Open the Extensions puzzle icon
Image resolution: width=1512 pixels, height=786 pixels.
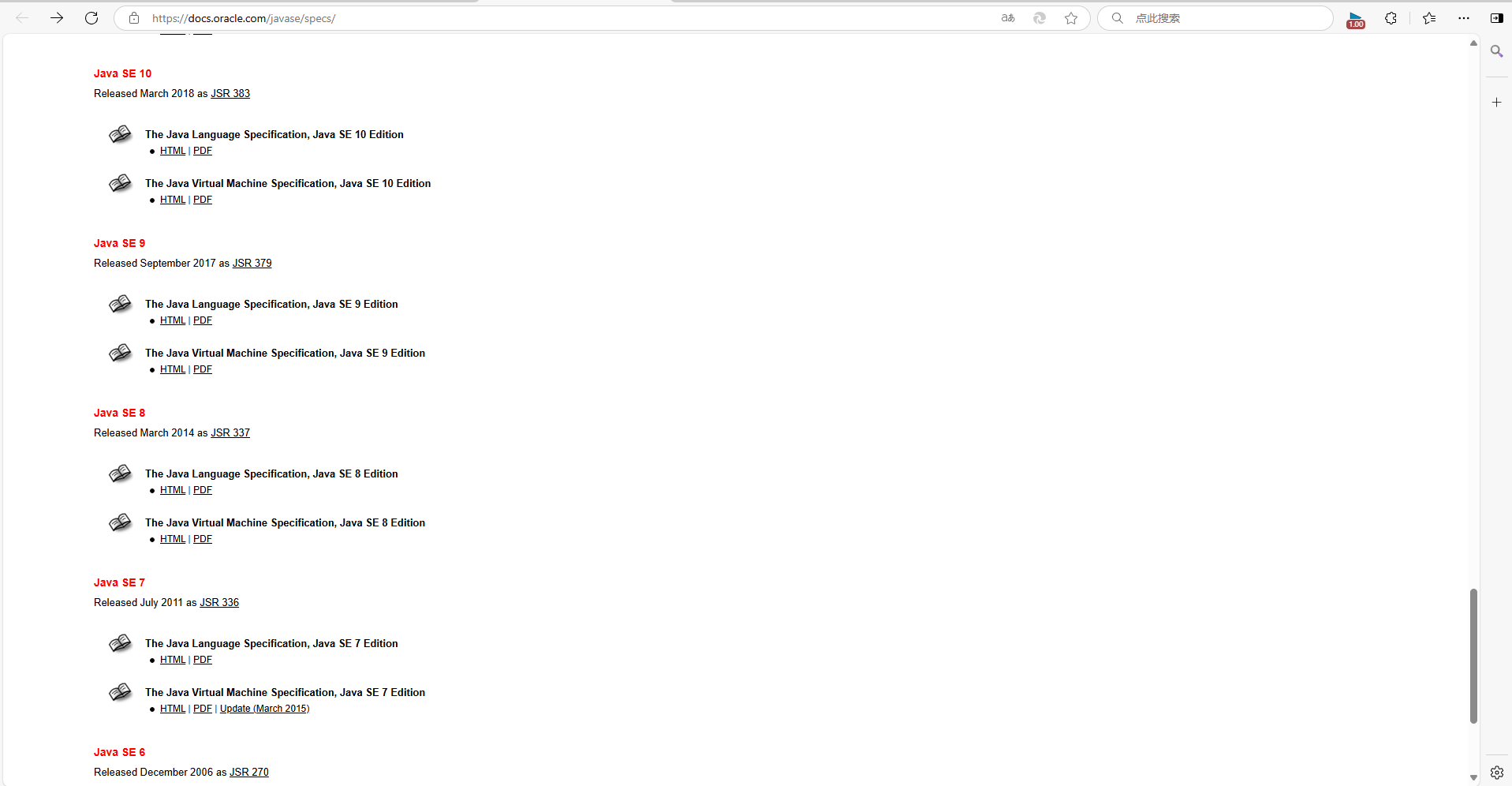[x=1391, y=18]
